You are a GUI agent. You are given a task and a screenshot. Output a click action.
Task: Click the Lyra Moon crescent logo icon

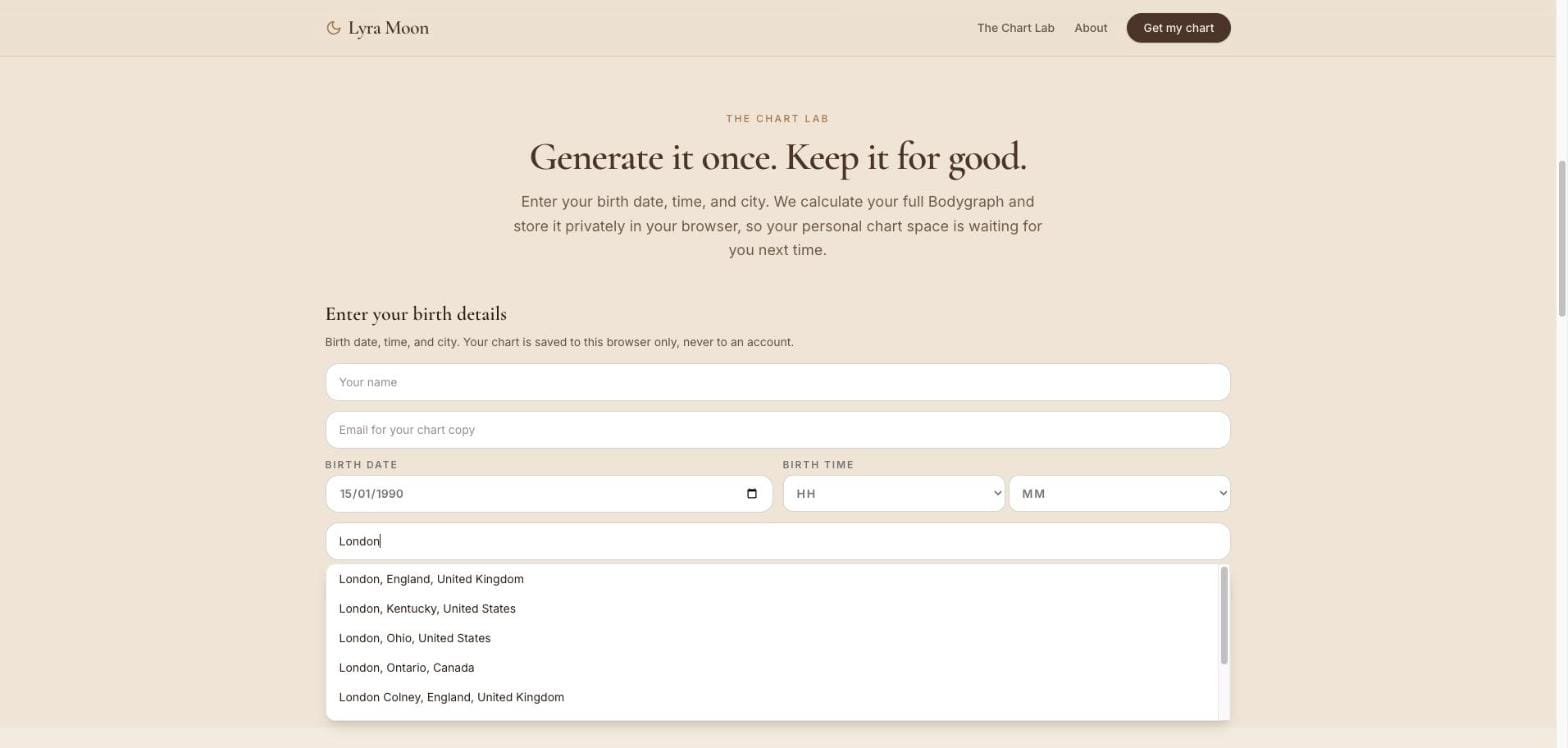[334, 28]
